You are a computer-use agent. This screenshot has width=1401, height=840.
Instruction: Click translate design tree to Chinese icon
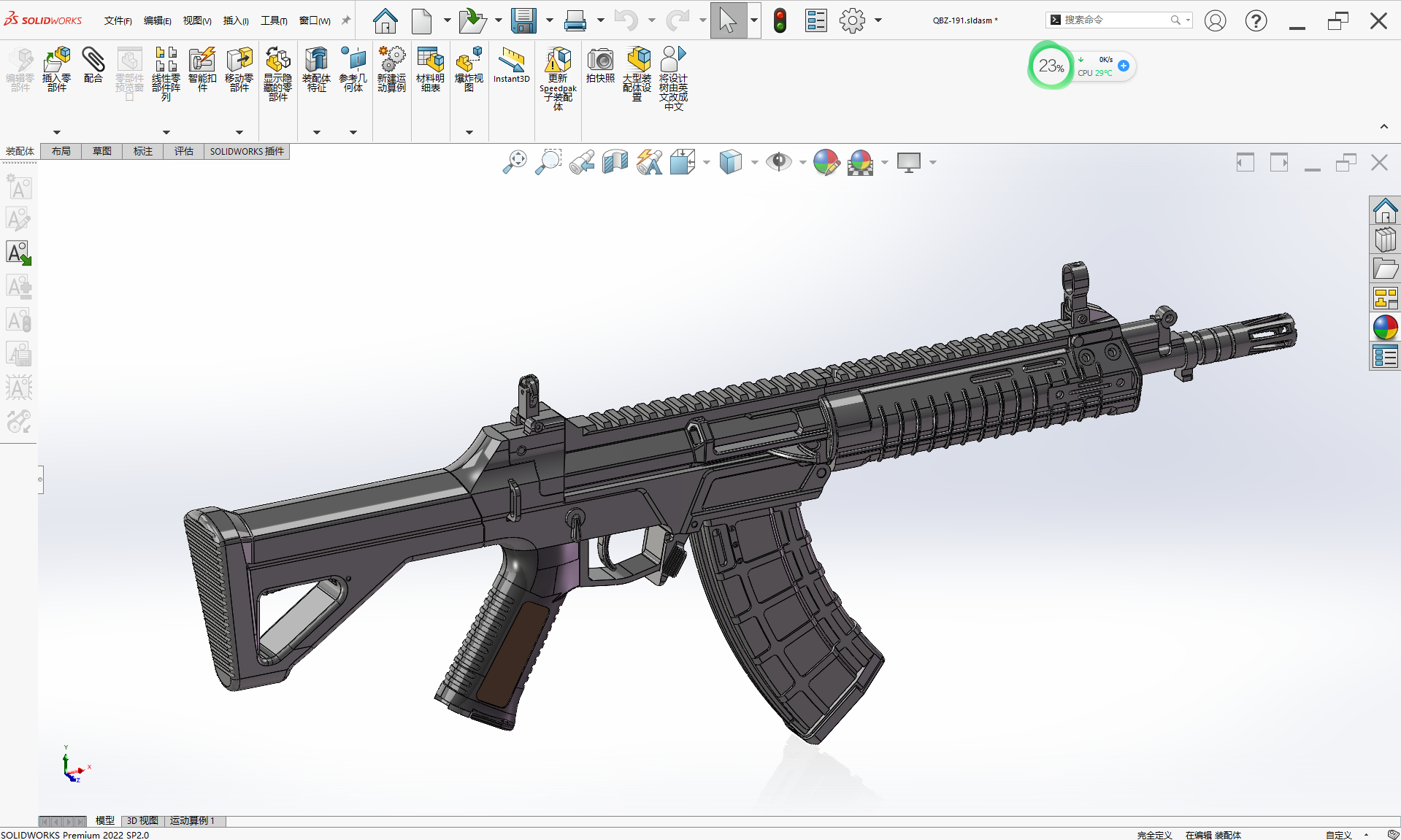[673, 60]
